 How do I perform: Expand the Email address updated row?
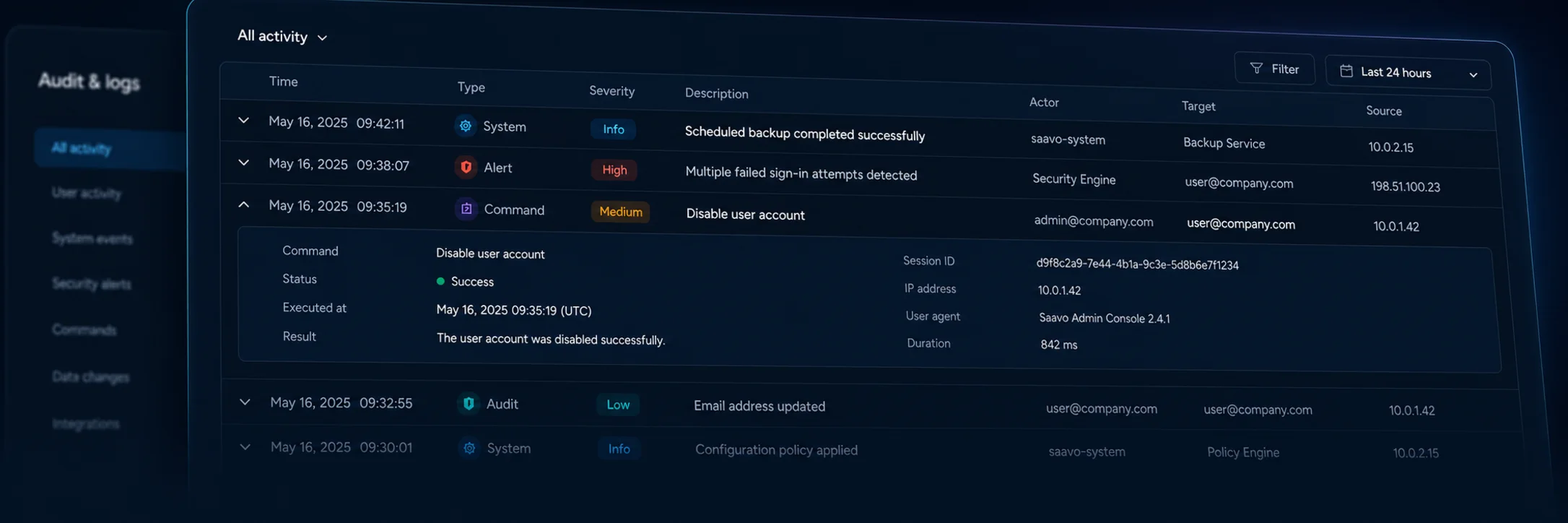tap(245, 402)
